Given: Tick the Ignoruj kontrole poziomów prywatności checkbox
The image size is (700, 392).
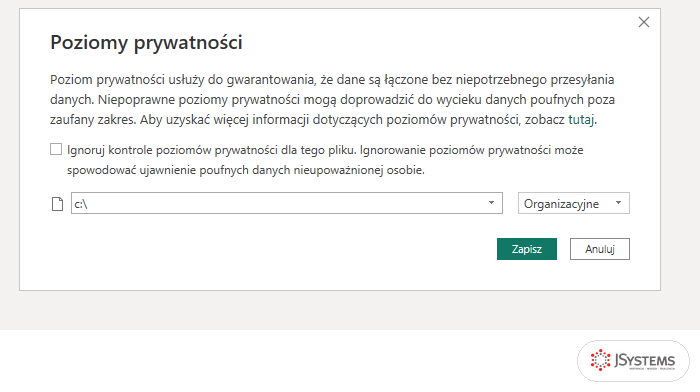Looking at the screenshot, I should tap(56, 149).
